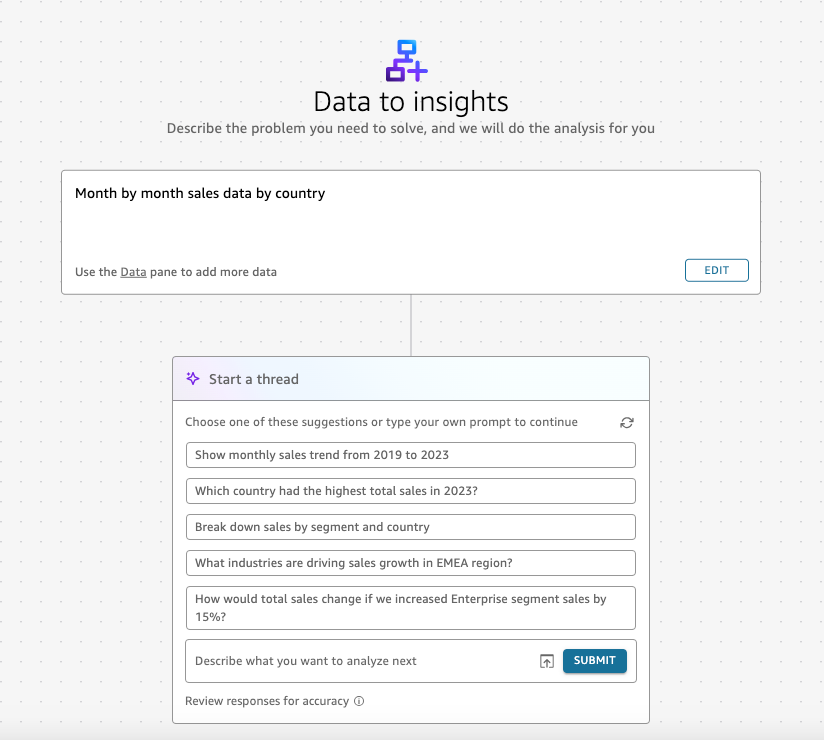Focus the Describe what you want input

[363, 661]
